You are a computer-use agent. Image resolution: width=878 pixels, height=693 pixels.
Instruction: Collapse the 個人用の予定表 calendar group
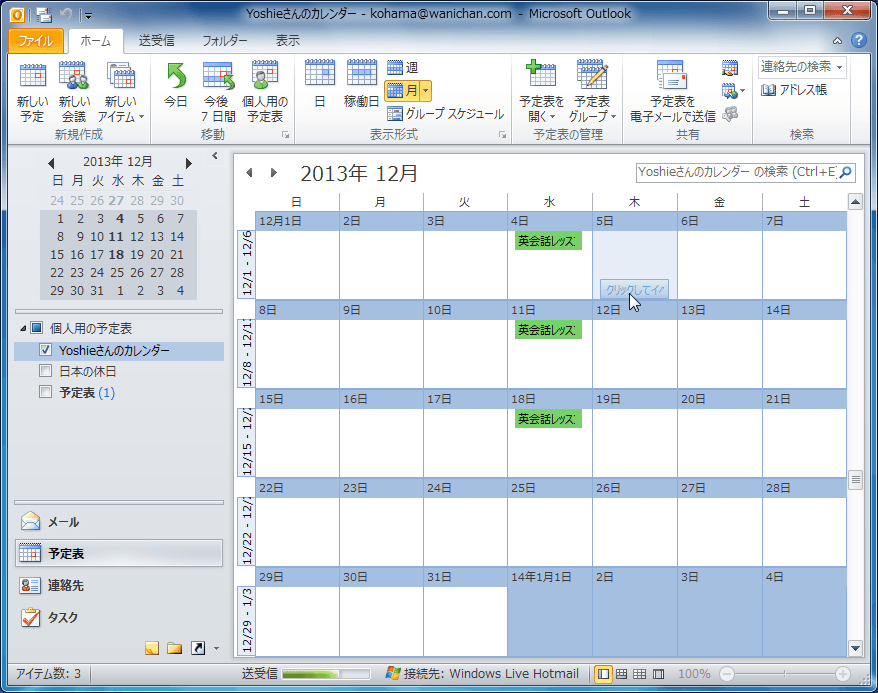pyautogui.click(x=23, y=328)
